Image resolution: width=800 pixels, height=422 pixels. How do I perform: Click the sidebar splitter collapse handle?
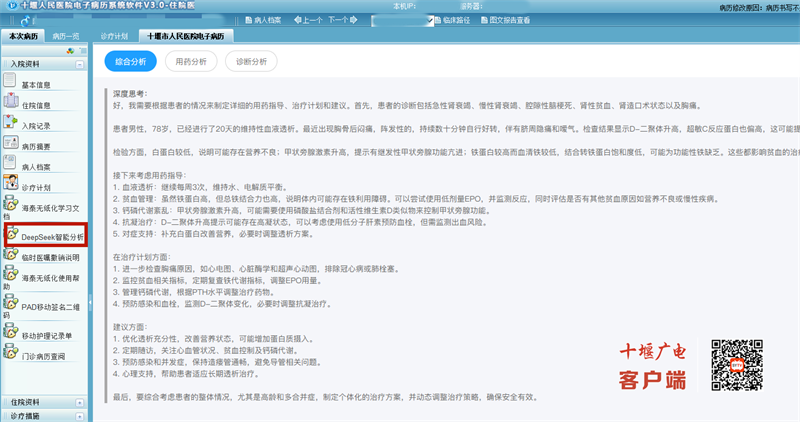90,302
